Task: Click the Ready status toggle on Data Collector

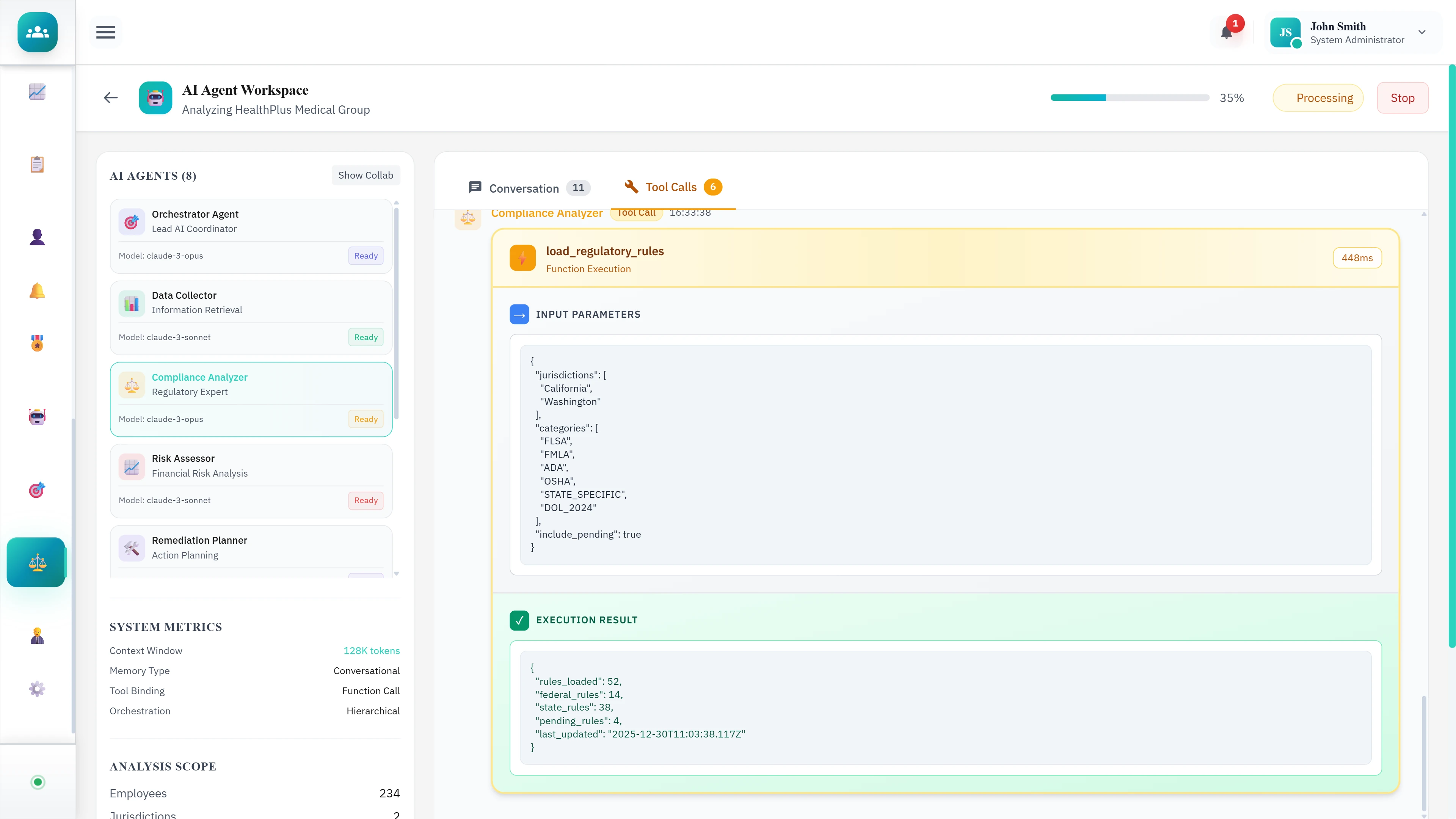Action: 366,337
